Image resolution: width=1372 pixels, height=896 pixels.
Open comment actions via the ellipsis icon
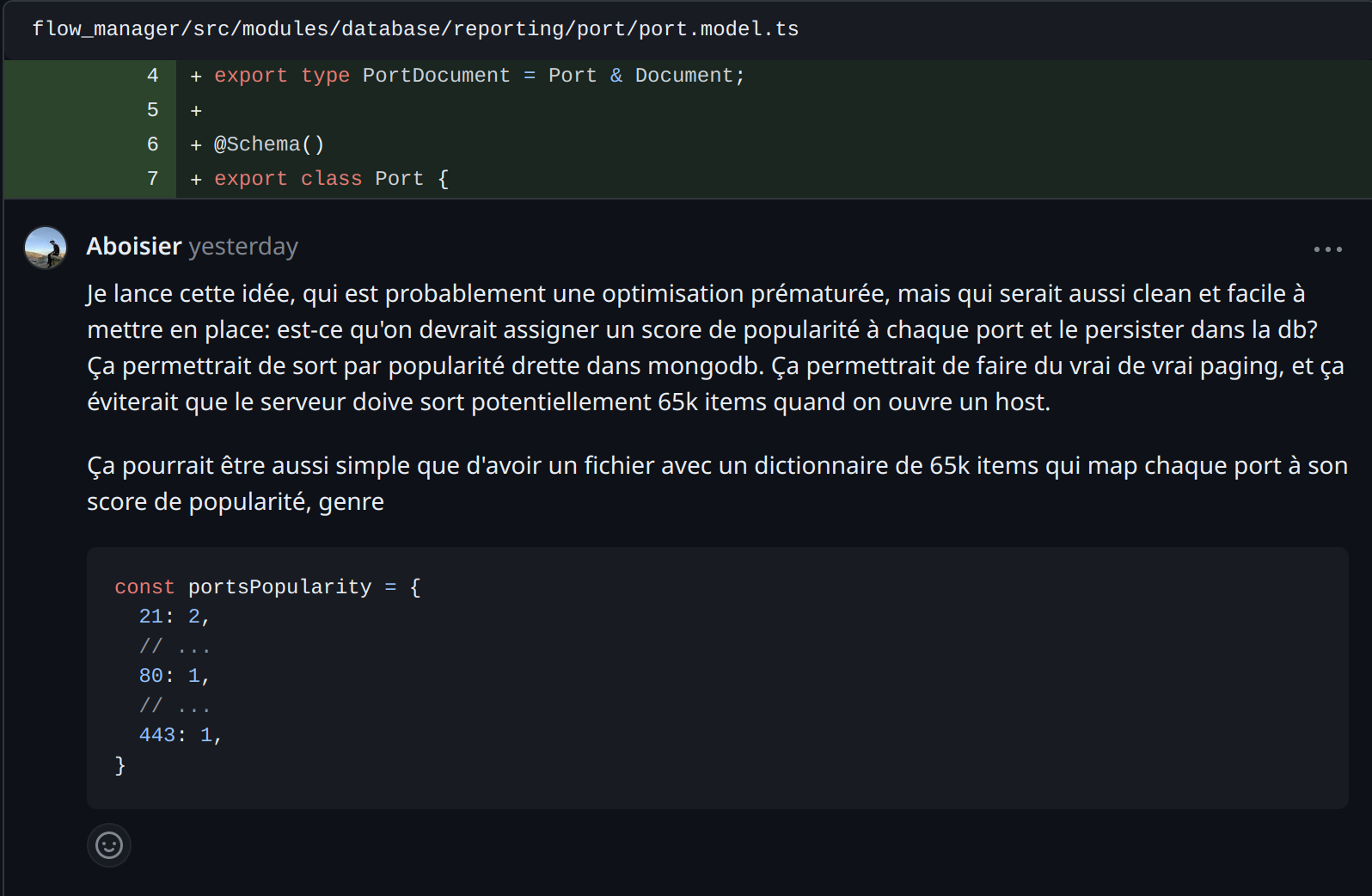pos(1328,249)
